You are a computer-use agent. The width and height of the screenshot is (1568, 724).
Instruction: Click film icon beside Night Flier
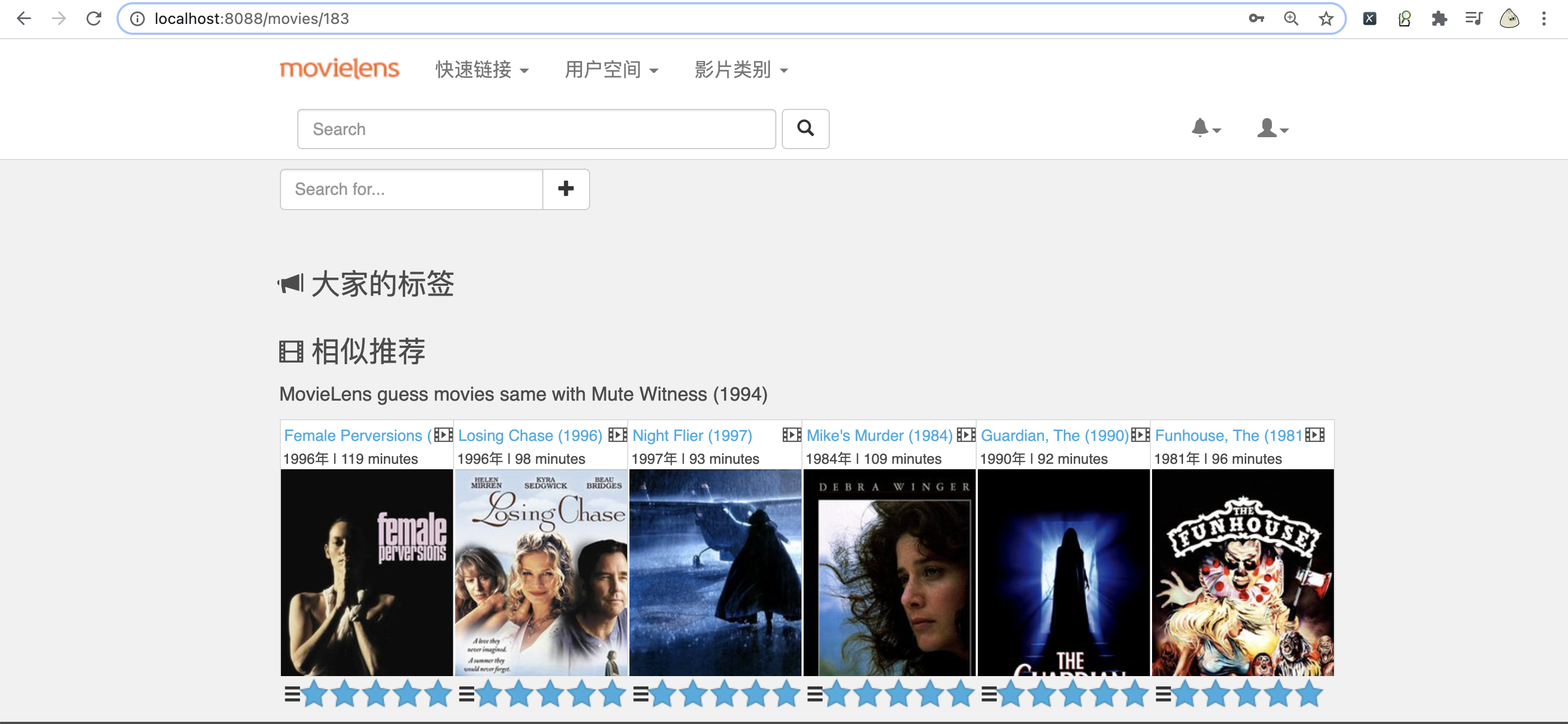click(x=791, y=434)
